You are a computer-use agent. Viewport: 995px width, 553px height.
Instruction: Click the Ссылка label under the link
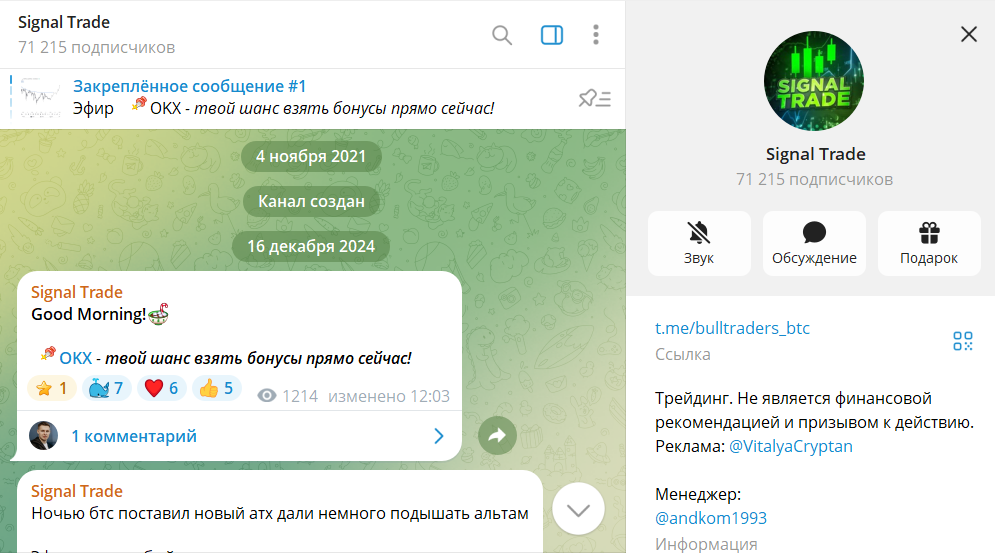(x=682, y=354)
